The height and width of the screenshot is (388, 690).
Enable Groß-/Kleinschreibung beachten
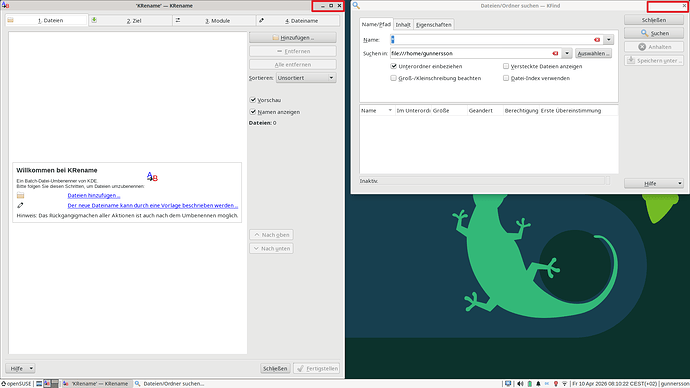(x=393, y=78)
